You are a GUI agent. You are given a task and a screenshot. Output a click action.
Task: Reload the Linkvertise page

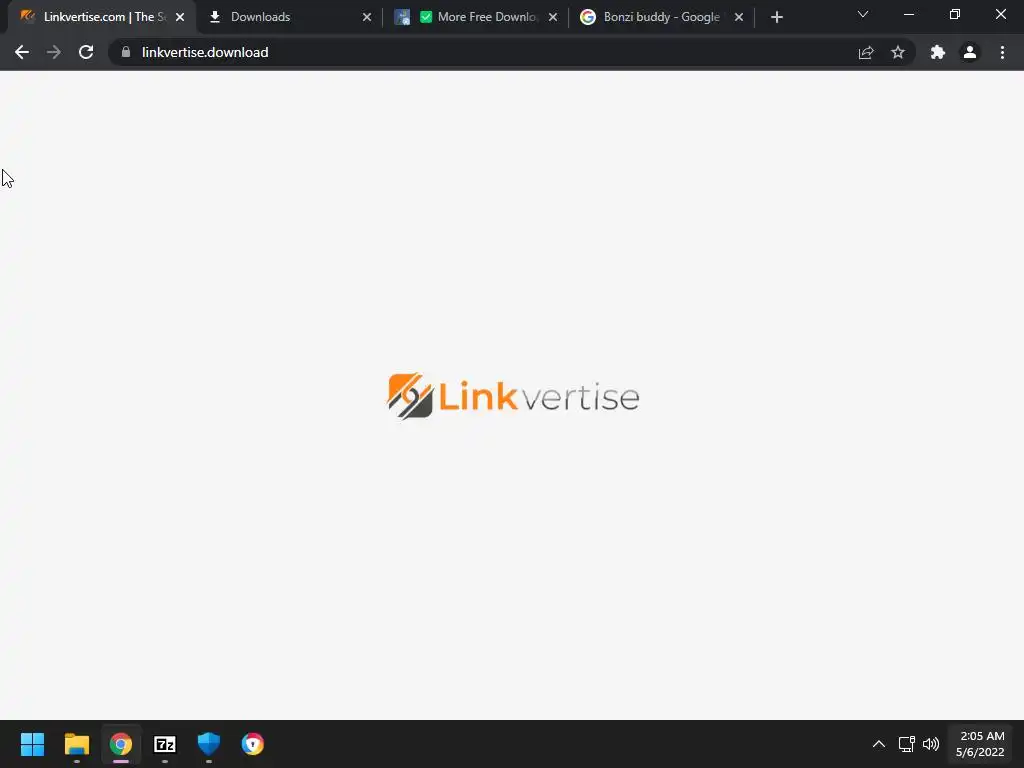pyautogui.click(x=86, y=52)
